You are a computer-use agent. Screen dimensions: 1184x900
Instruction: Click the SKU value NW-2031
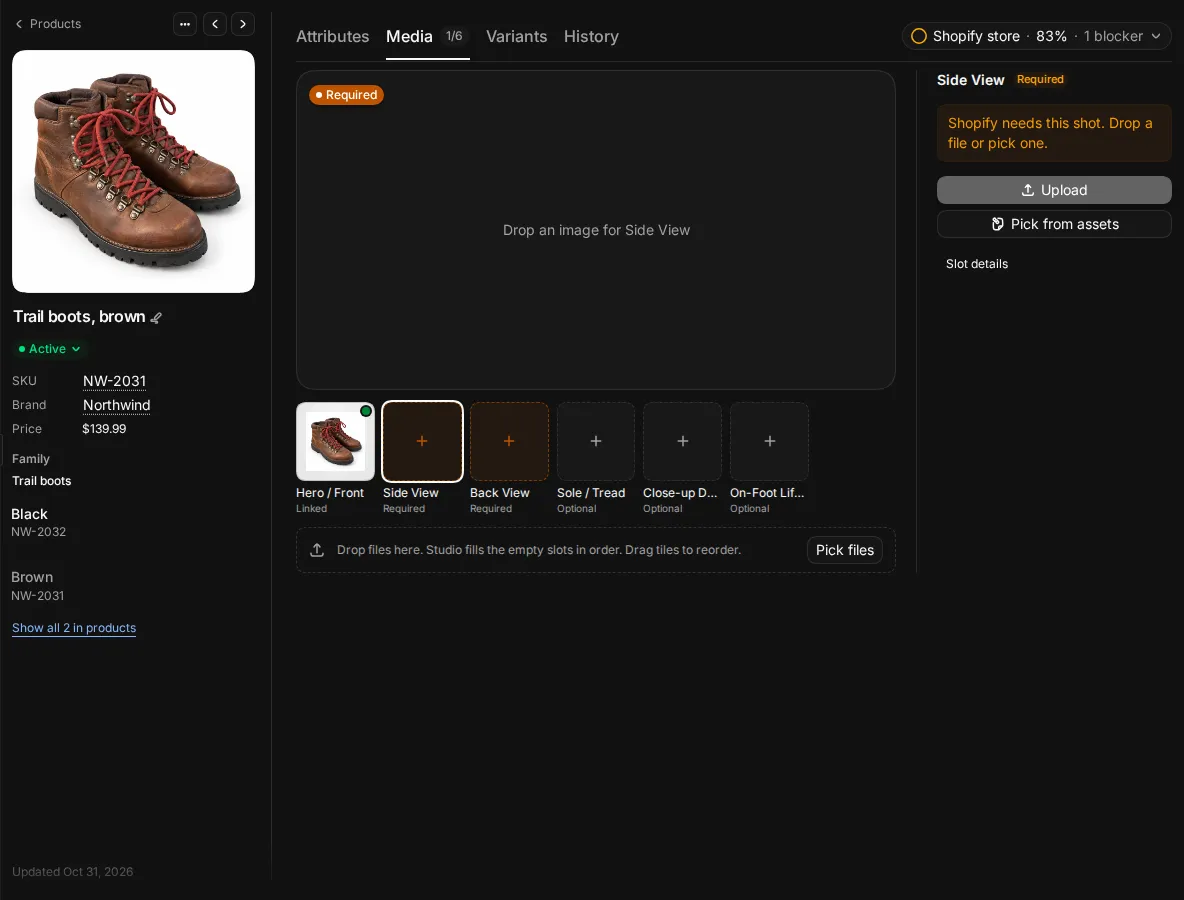[114, 381]
